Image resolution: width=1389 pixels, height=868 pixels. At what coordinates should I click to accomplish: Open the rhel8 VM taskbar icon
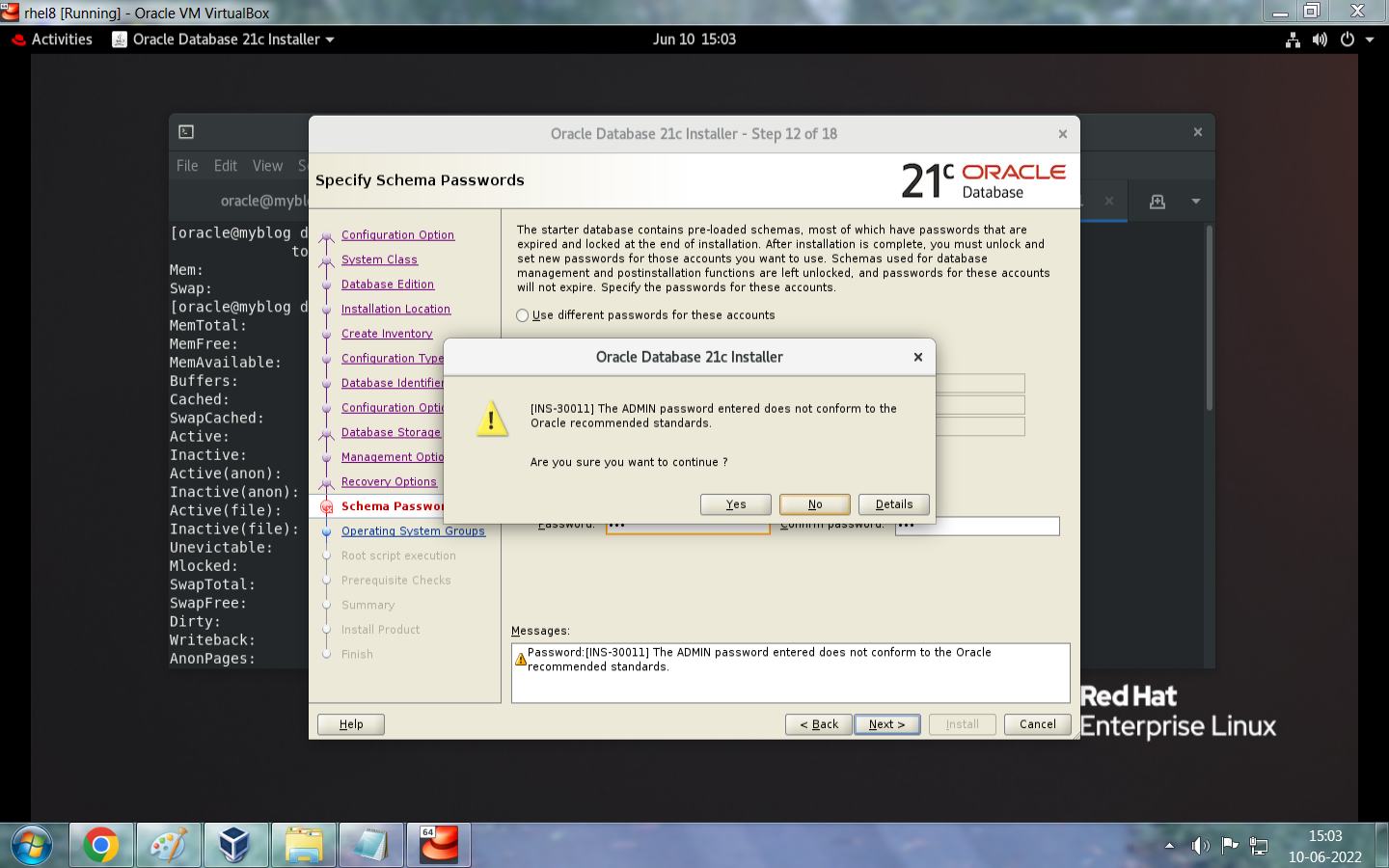click(439, 846)
